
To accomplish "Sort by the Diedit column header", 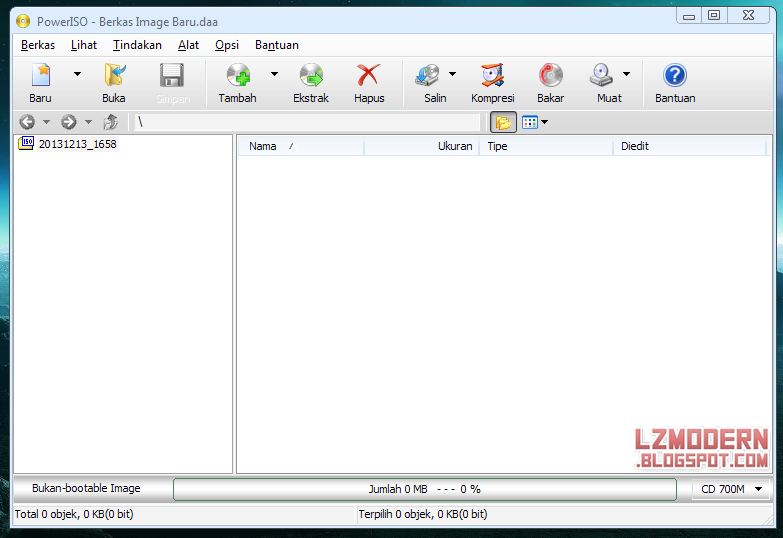I will (x=689, y=146).
